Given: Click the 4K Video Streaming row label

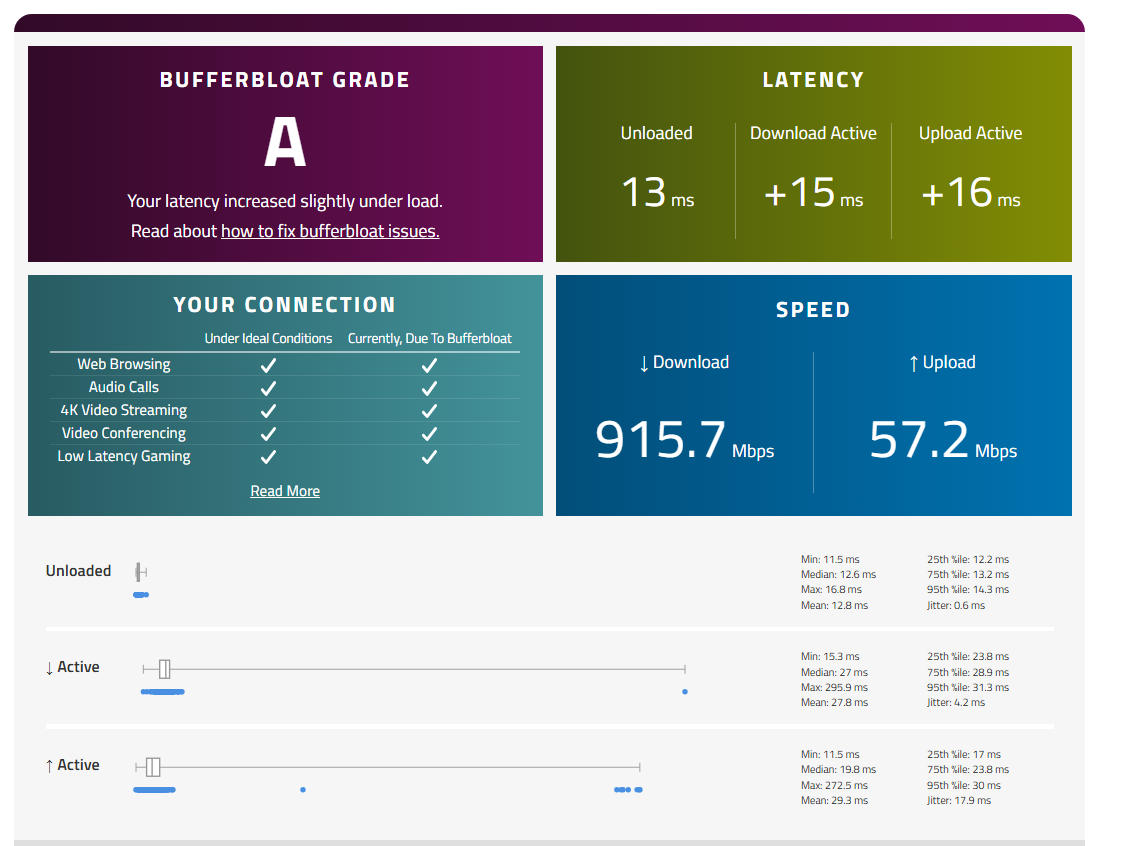Looking at the screenshot, I should (x=124, y=410).
